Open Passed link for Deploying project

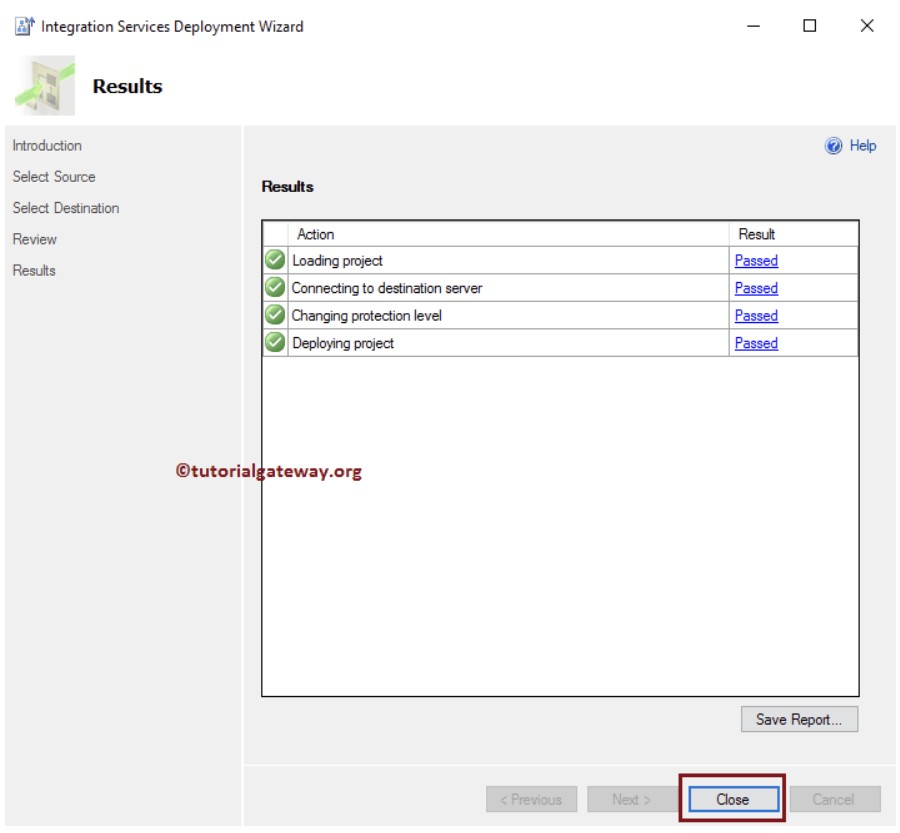756,343
